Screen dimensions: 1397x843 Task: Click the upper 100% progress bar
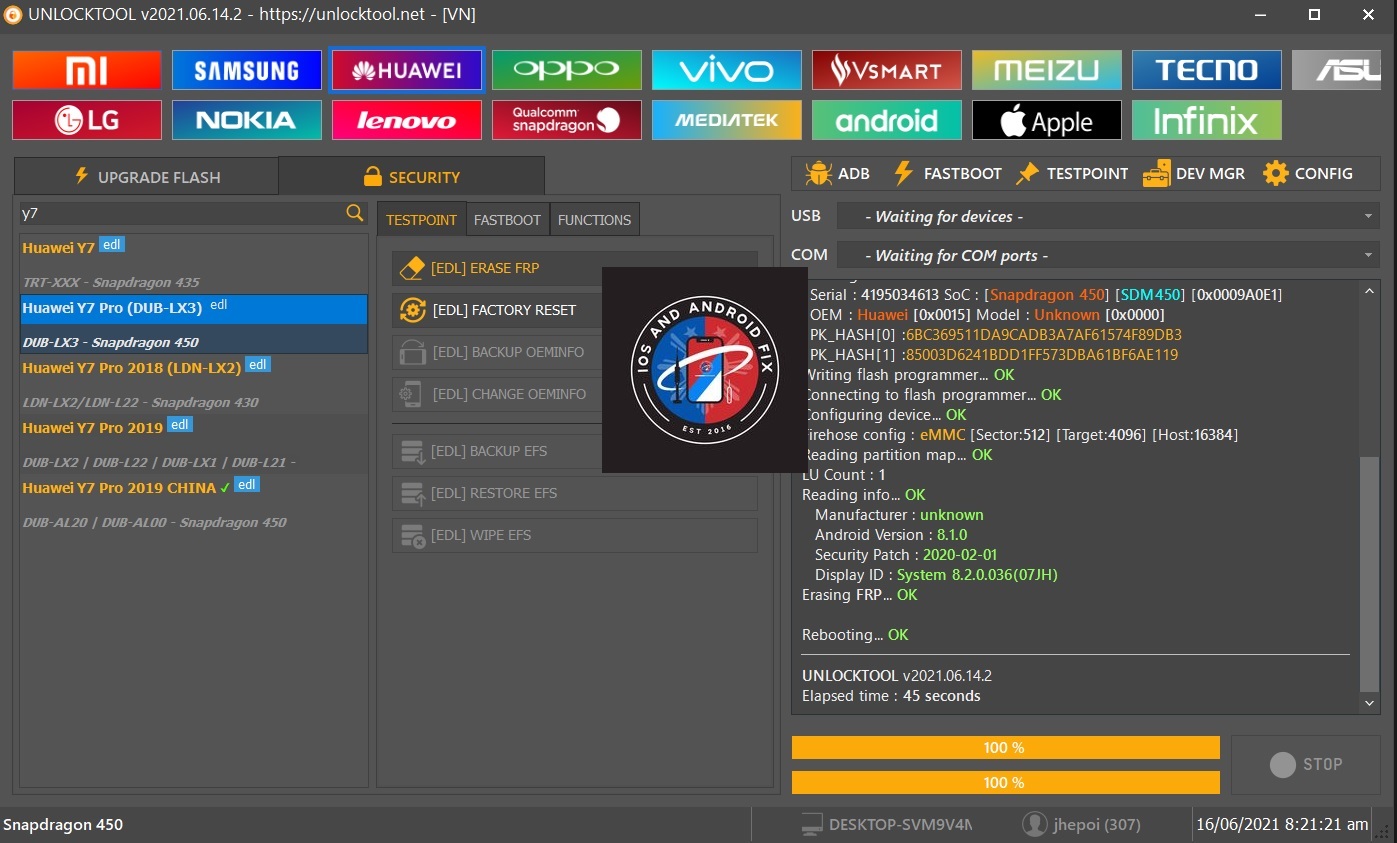click(x=1006, y=747)
